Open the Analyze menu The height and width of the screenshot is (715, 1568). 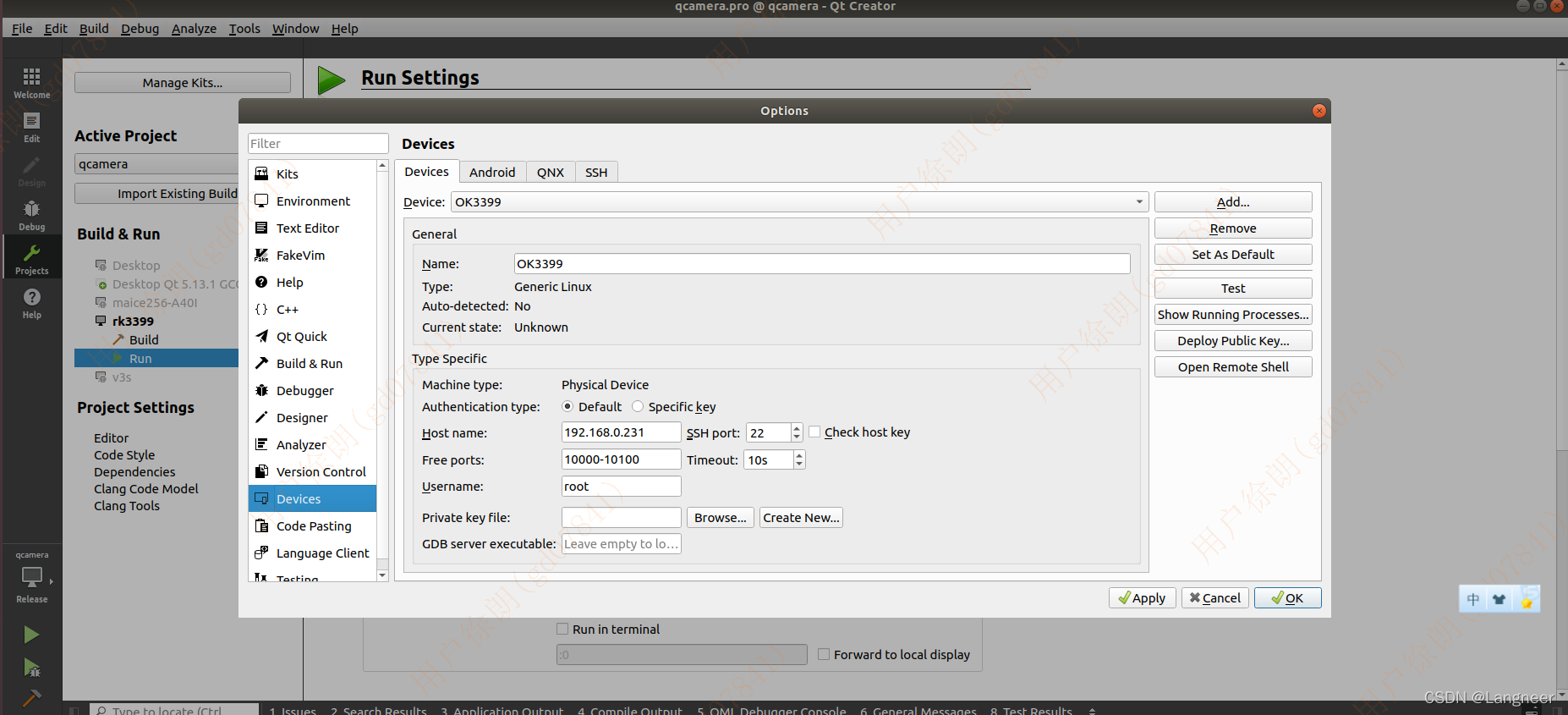coord(194,28)
